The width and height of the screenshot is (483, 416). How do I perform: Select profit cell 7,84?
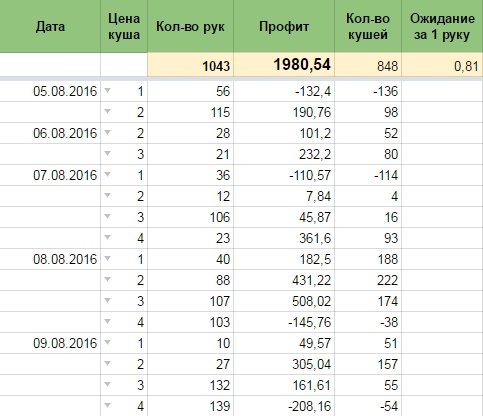pos(284,196)
